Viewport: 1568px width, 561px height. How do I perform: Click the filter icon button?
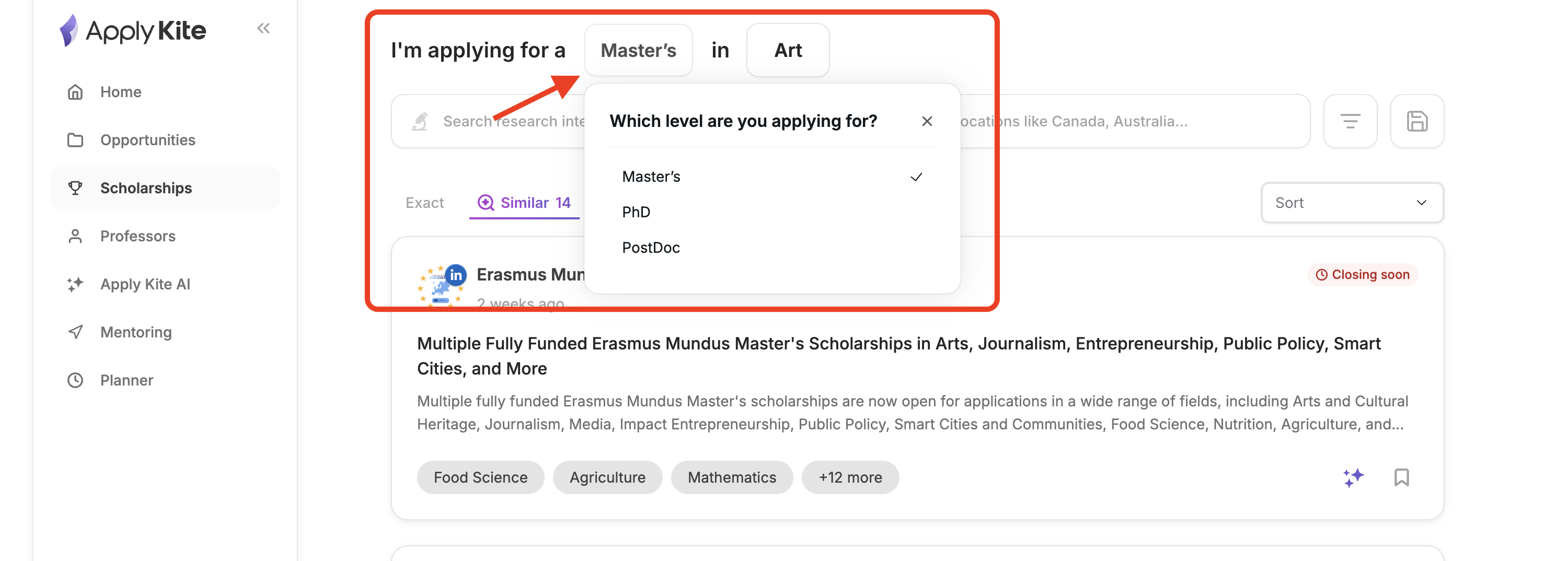pos(1350,121)
